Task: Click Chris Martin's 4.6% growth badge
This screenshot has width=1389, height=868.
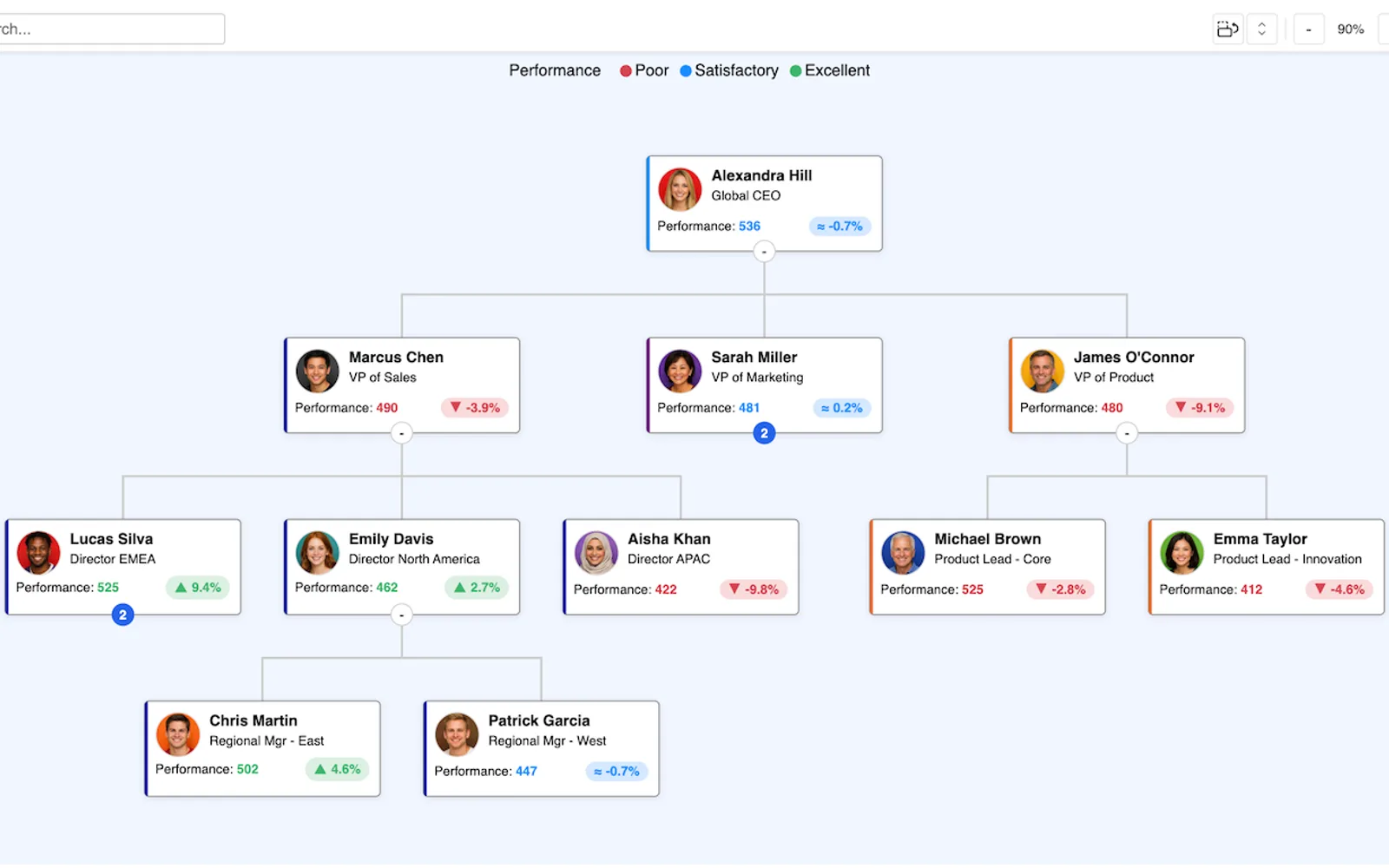Action: 337,769
